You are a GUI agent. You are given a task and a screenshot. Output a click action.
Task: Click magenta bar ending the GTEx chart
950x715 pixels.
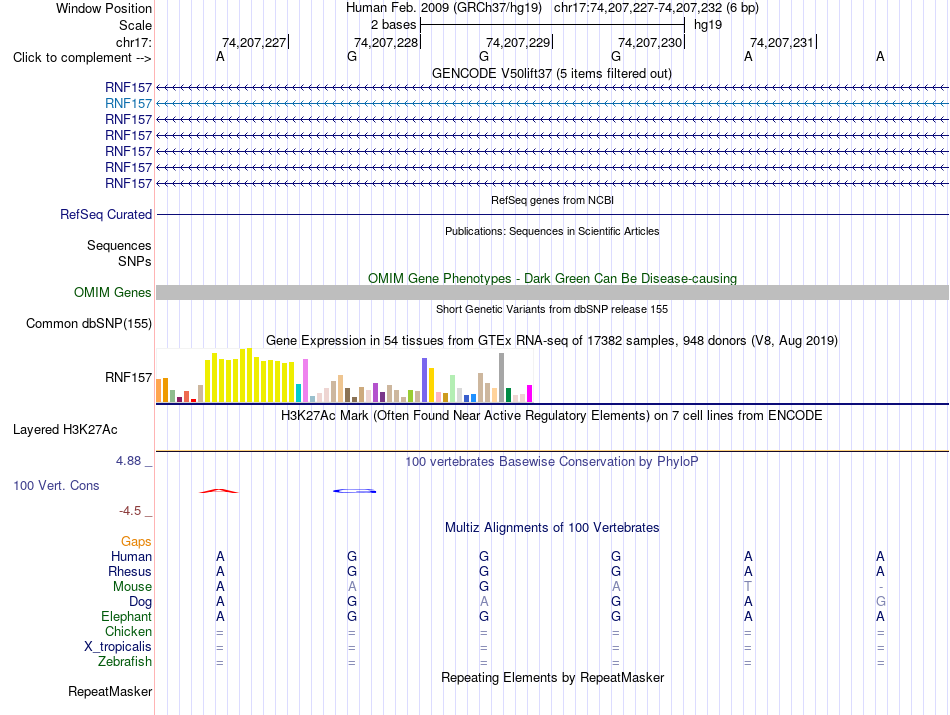point(530,394)
